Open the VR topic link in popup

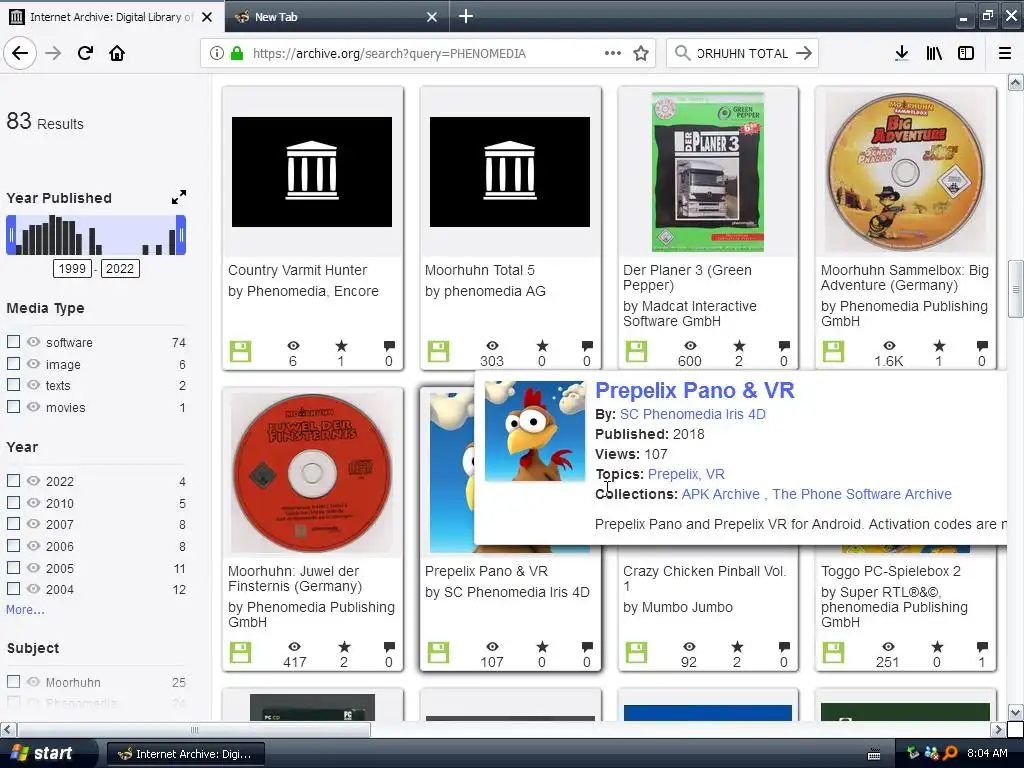pyautogui.click(x=715, y=474)
